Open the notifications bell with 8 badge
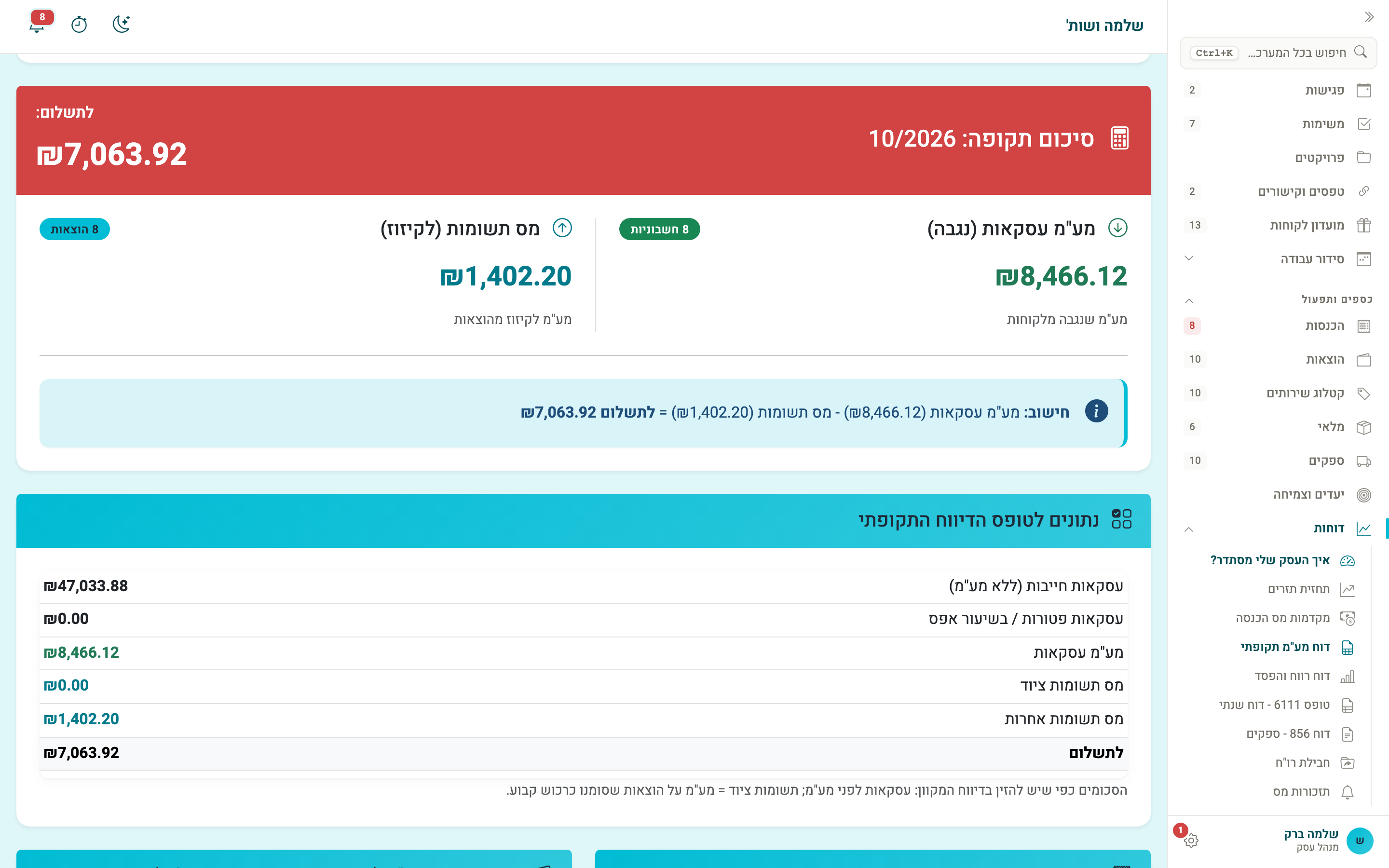1389x868 pixels. (x=37, y=24)
